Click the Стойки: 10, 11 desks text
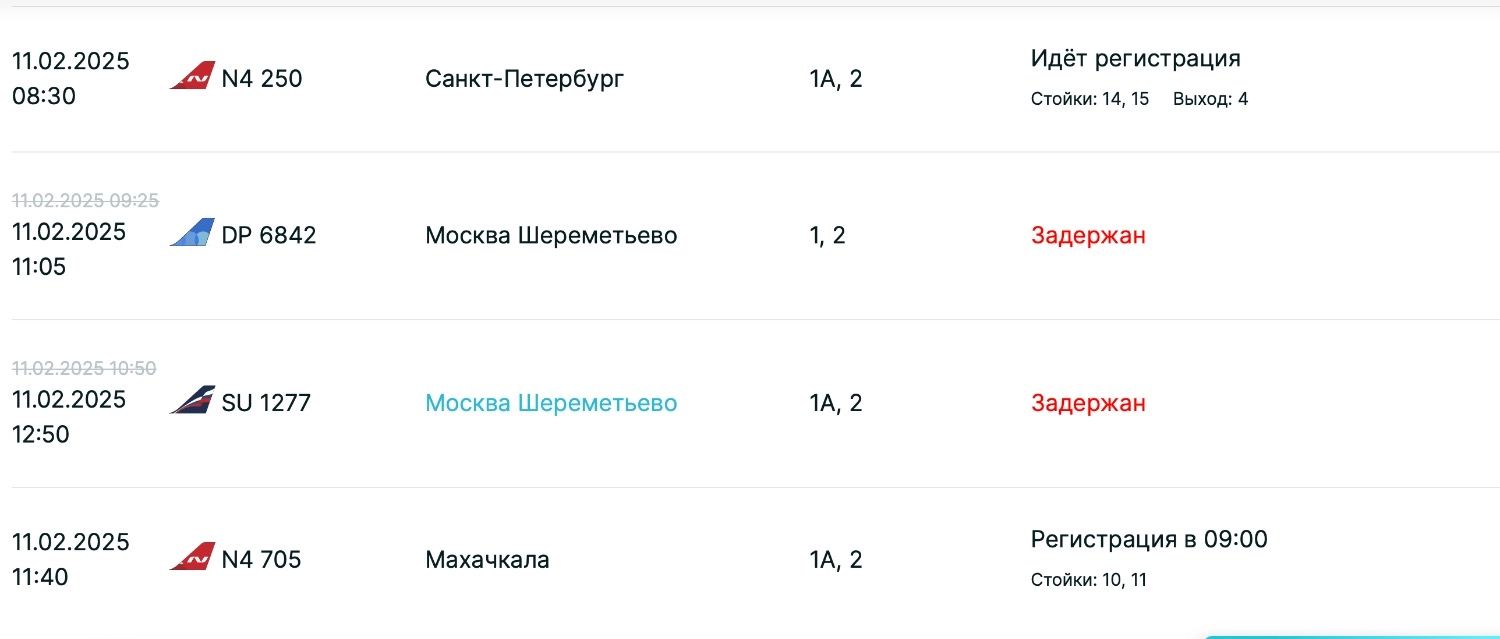 (x=1089, y=580)
